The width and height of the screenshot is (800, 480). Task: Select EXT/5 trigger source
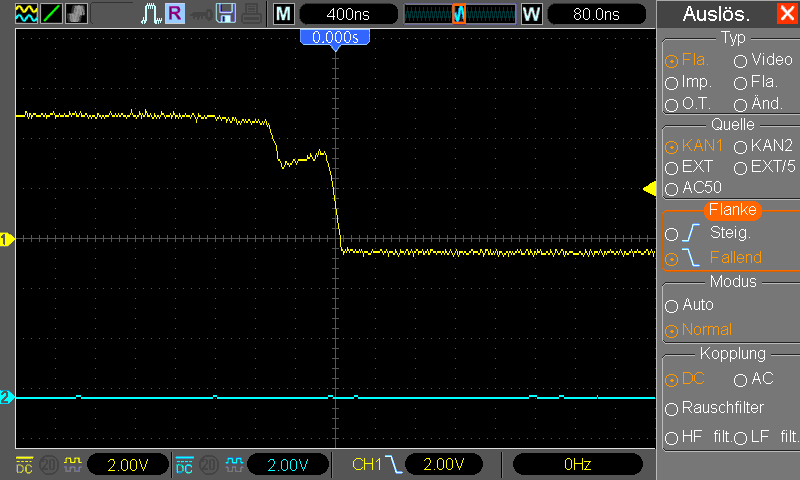(x=765, y=167)
